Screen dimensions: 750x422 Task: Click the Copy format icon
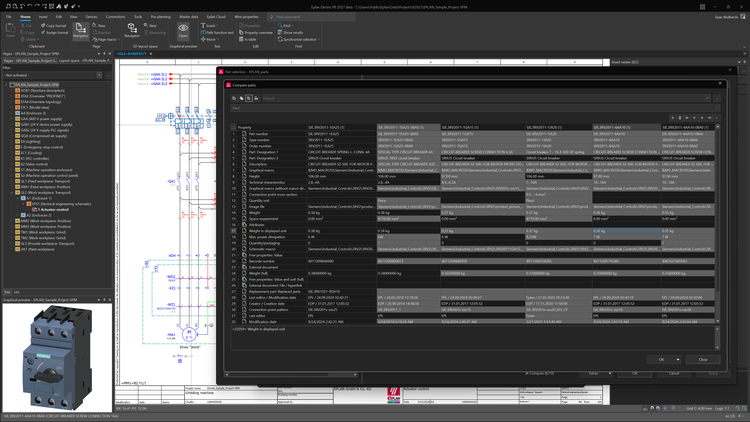(x=43, y=26)
